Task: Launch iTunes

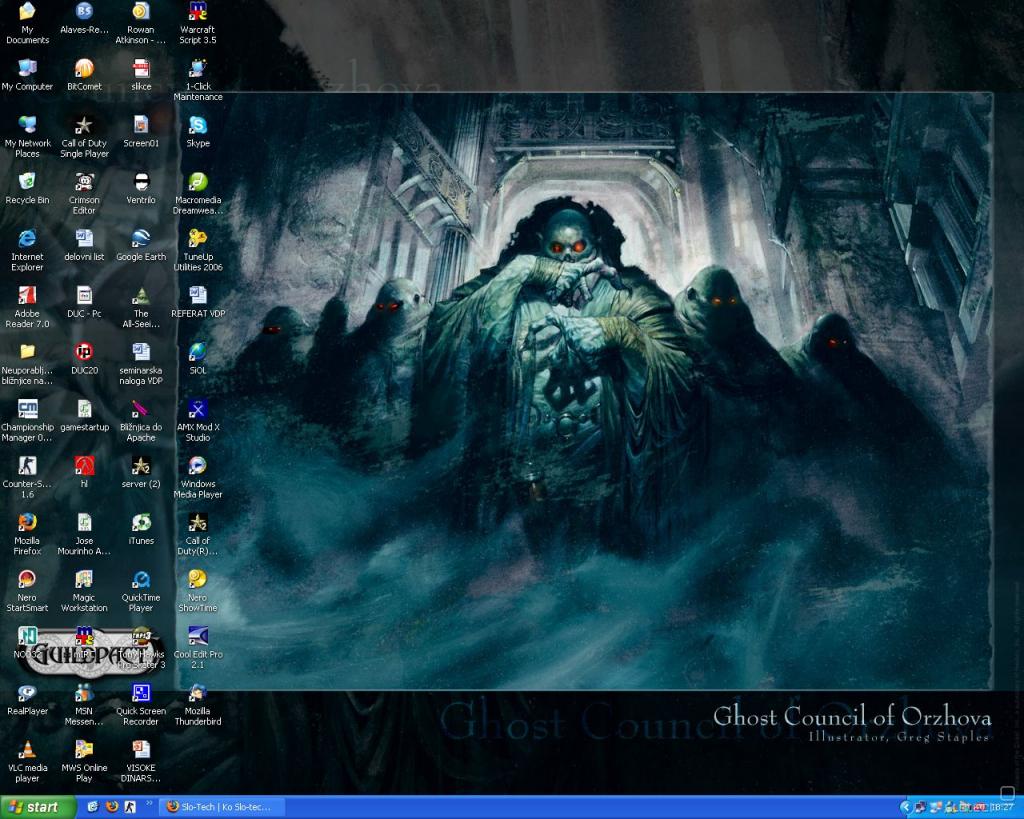Action: [141, 529]
